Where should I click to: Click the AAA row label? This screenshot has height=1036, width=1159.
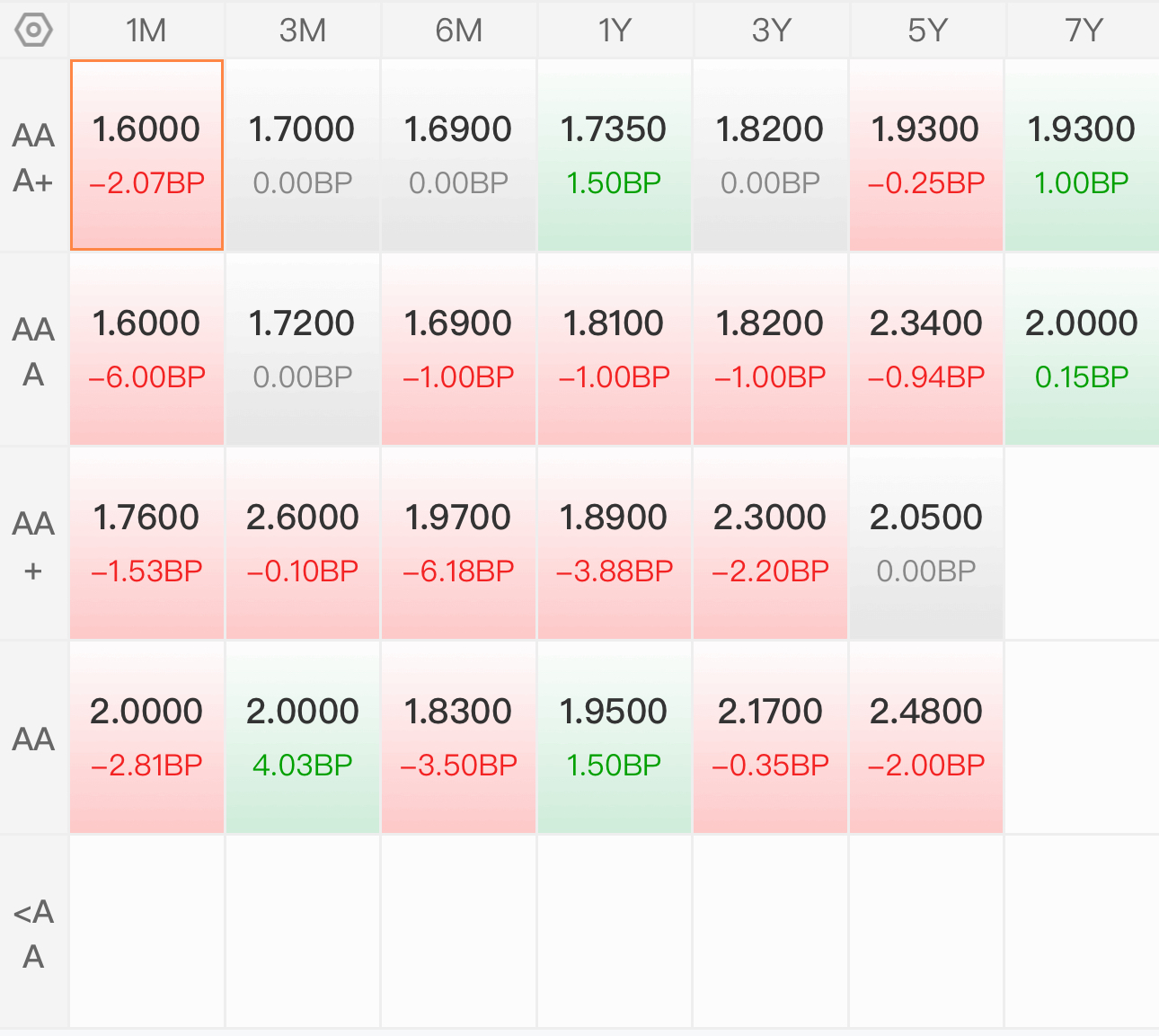(x=34, y=351)
